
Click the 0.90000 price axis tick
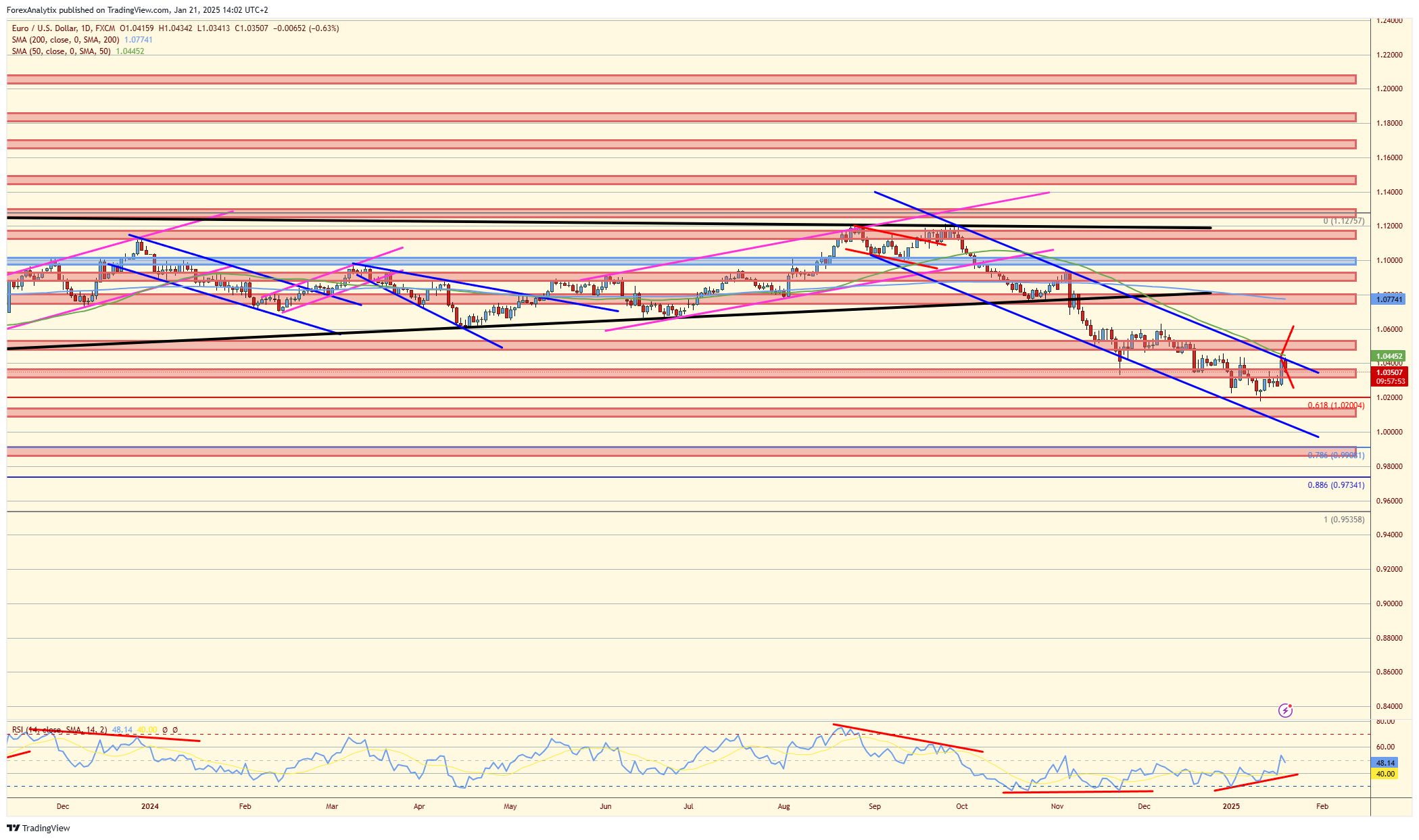(x=1389, y=603)
